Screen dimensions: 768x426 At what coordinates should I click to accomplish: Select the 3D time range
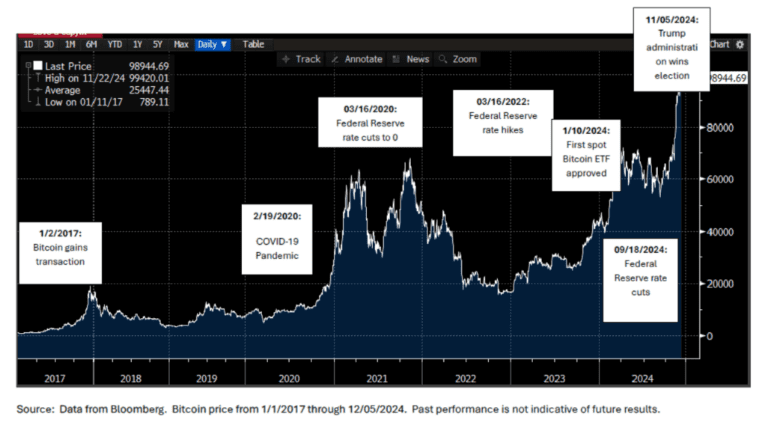tap(49, 45)
